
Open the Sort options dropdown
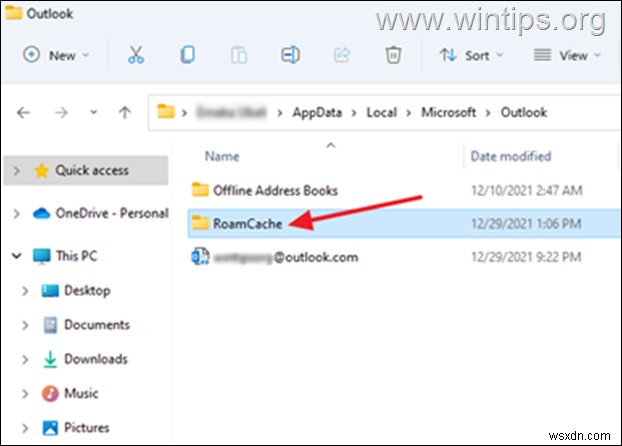click(x=471, y=55)
